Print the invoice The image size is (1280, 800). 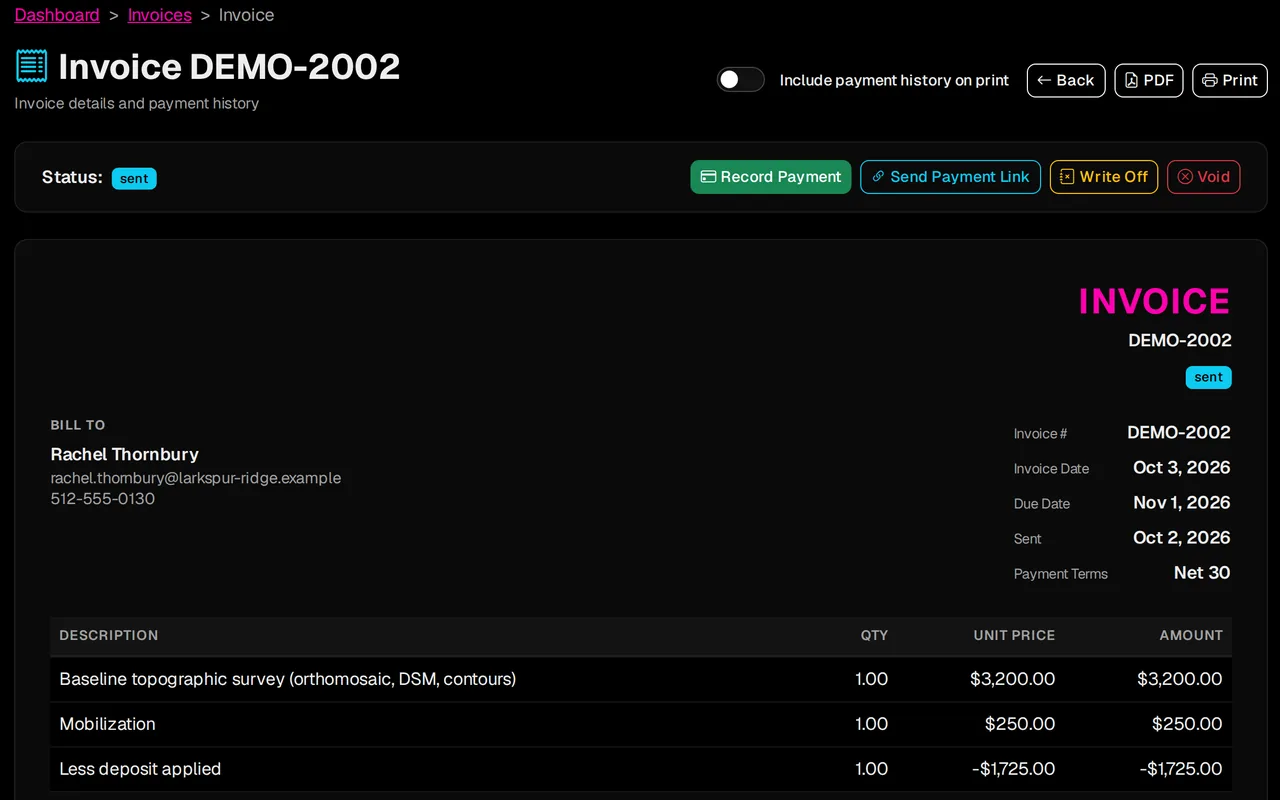pyautogui.click(x=1230, y=80)
